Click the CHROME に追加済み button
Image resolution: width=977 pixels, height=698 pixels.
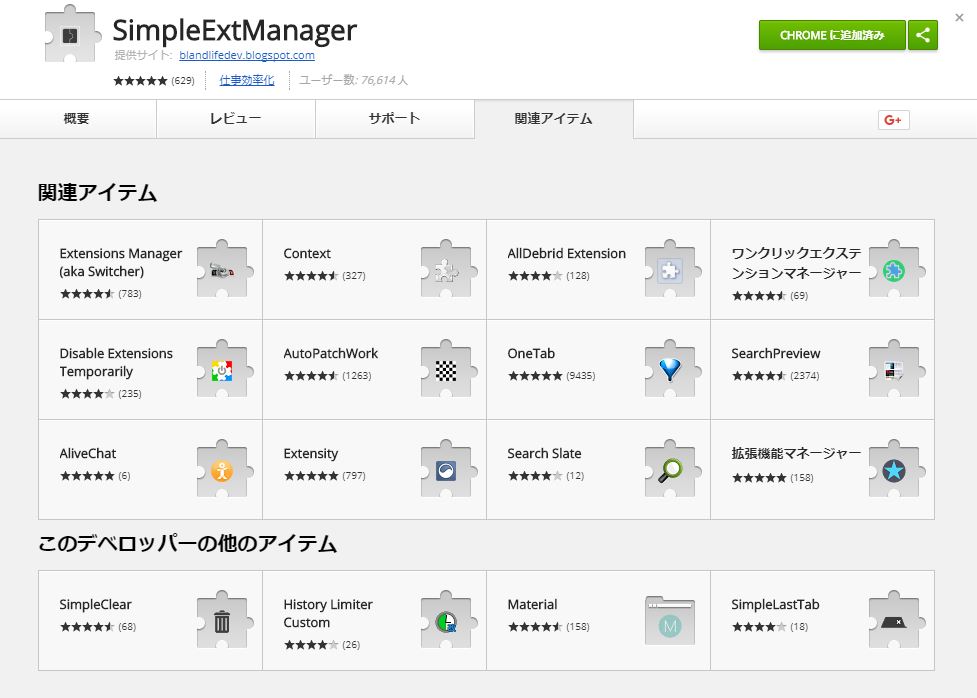(x=832, y=35)
